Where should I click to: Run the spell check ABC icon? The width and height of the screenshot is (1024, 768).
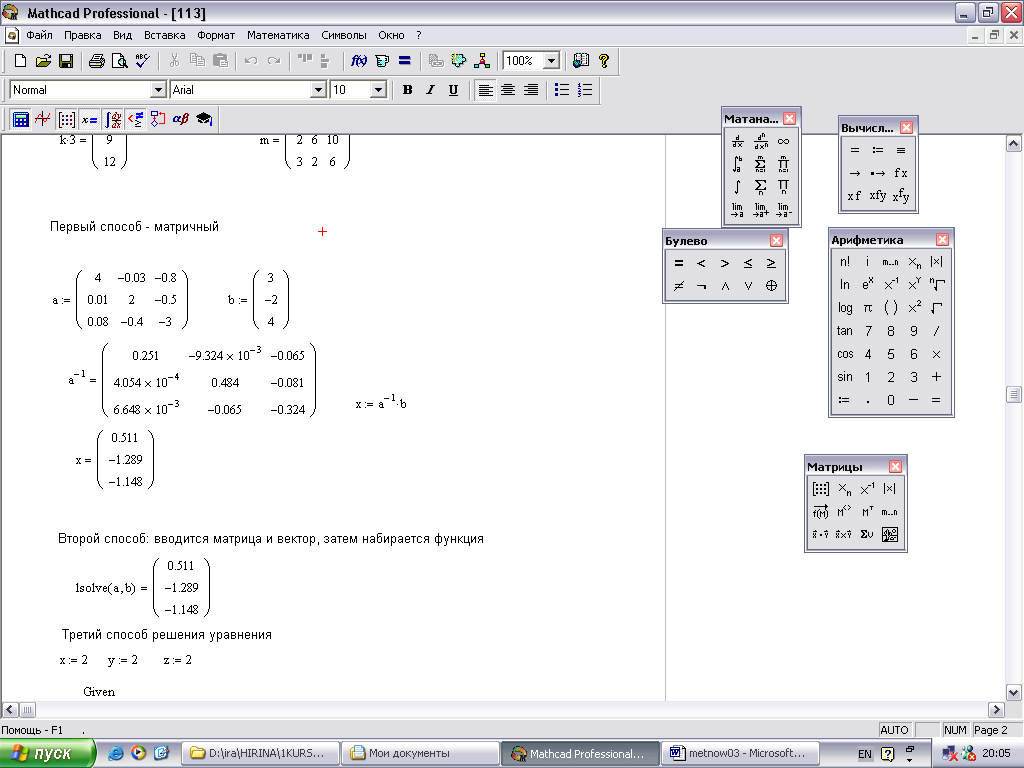[x=142, y=61]
